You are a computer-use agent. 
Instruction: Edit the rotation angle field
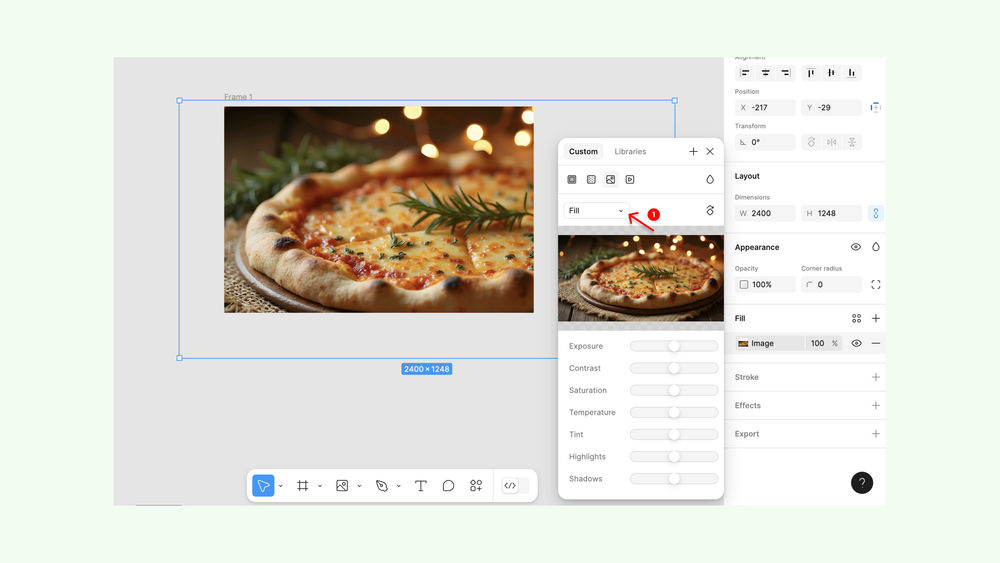pos(765,142)
